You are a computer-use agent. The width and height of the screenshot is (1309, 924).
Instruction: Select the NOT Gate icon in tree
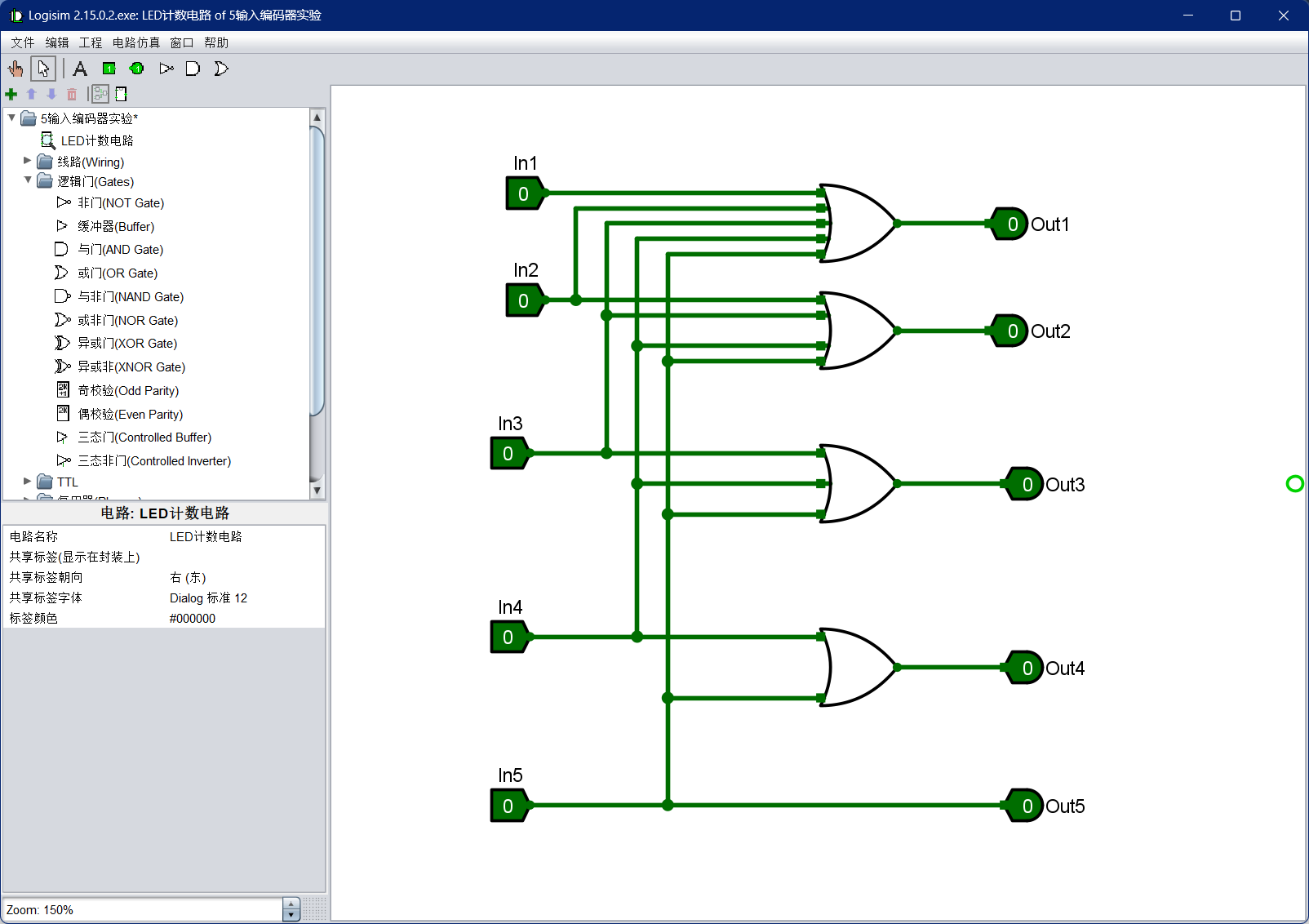pyautogui.click(x=64, y=202)
